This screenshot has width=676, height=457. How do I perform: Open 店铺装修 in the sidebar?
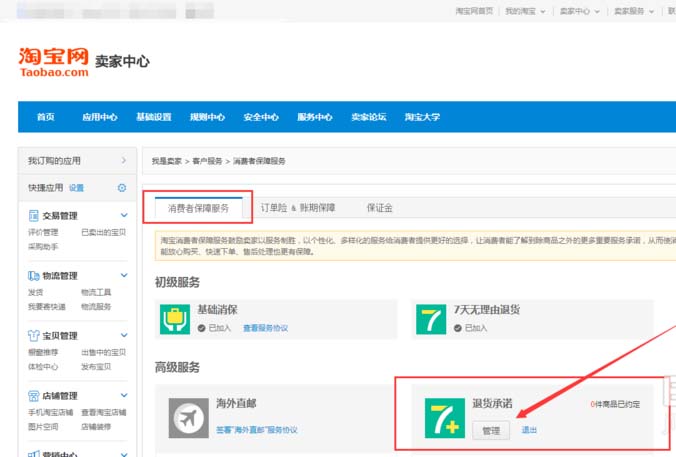coord(96,426)
